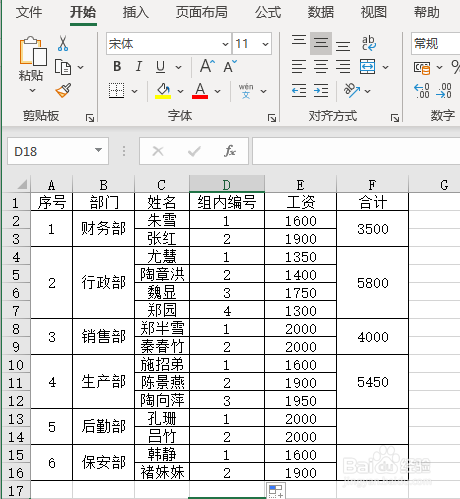Click the Borders icon

[116, 91]
